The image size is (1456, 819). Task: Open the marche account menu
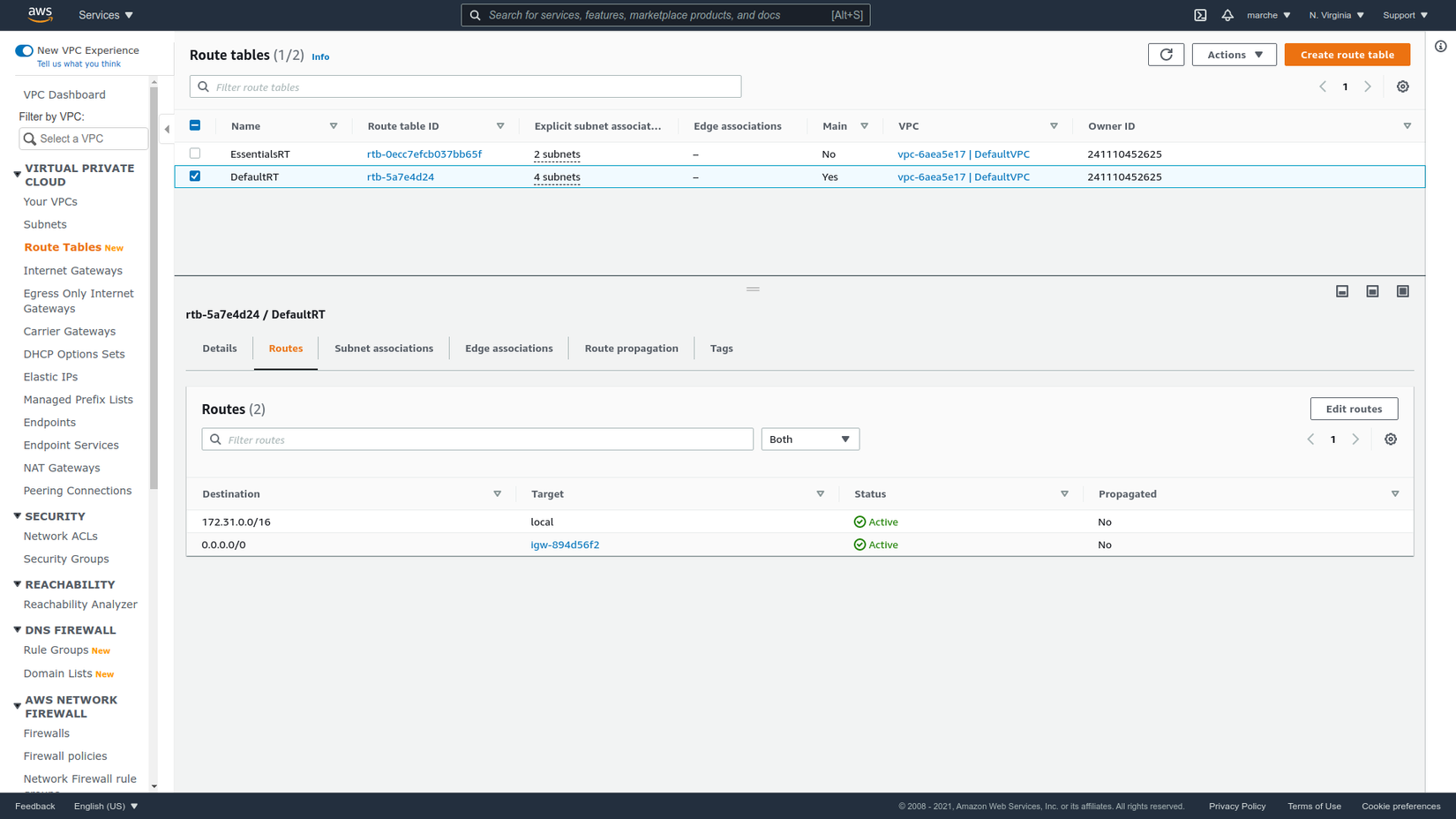[x=1268, y=15]
